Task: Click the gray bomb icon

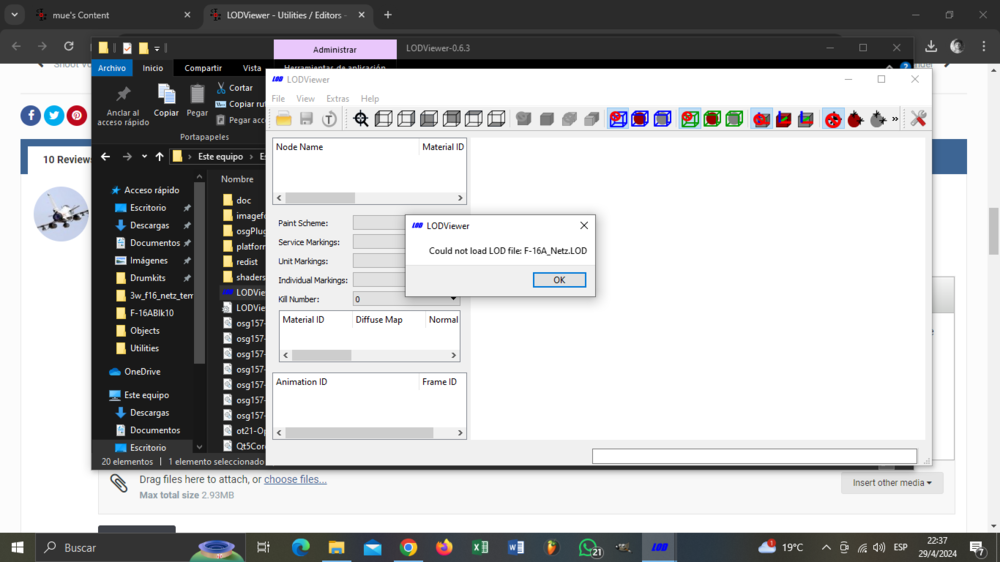Action: tap(878, 119)
